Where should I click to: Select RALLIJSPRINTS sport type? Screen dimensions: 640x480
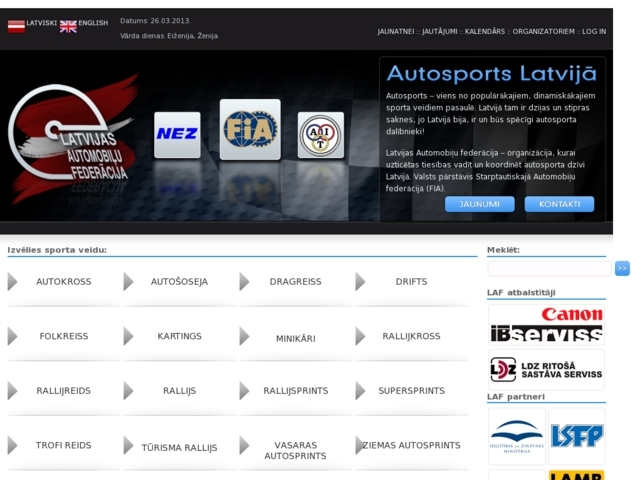point(296,391)
